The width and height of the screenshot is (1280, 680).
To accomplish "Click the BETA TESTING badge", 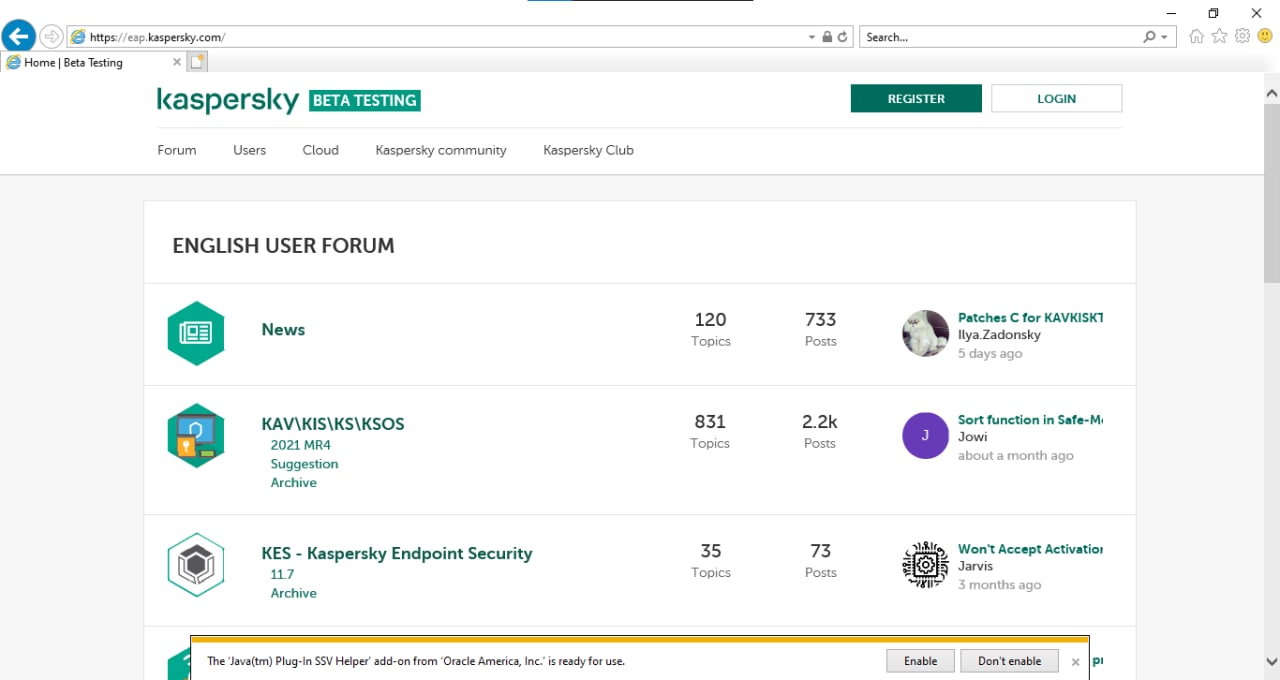I will 365,100.
